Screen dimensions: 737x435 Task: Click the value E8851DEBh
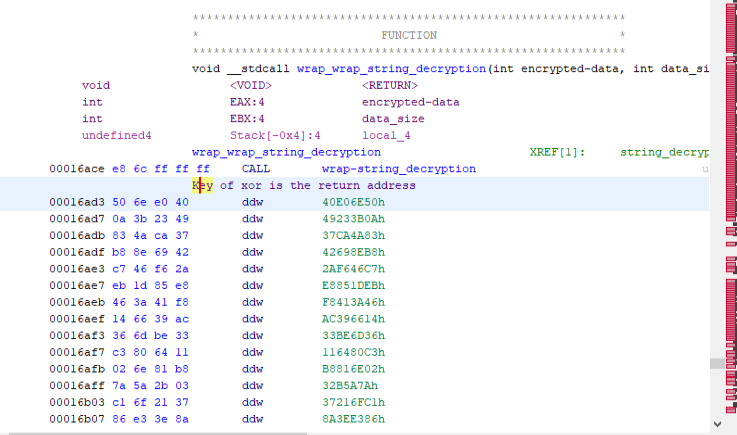tap(353, 285)
